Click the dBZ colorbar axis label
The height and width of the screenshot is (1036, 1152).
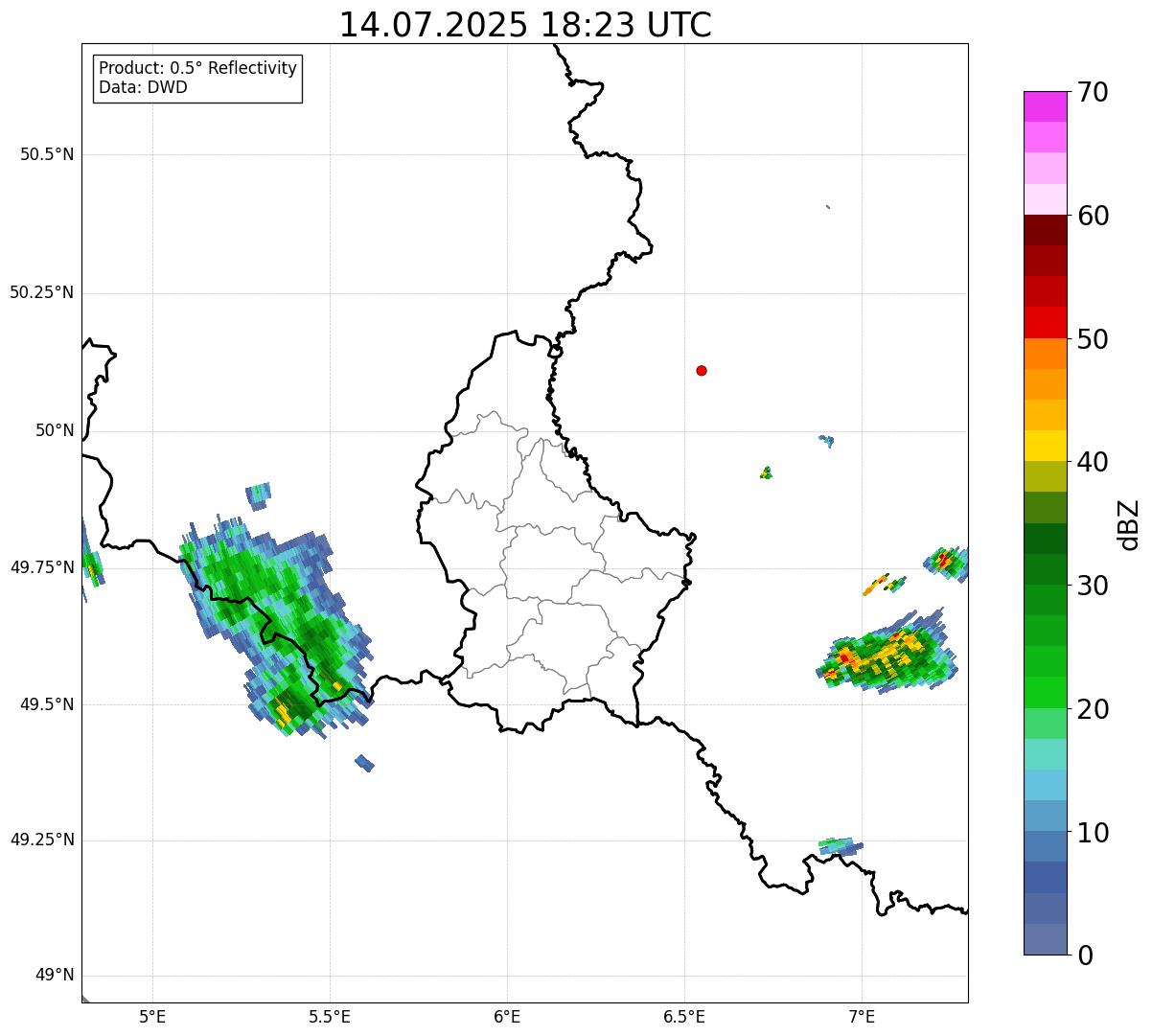(1130, 524)
